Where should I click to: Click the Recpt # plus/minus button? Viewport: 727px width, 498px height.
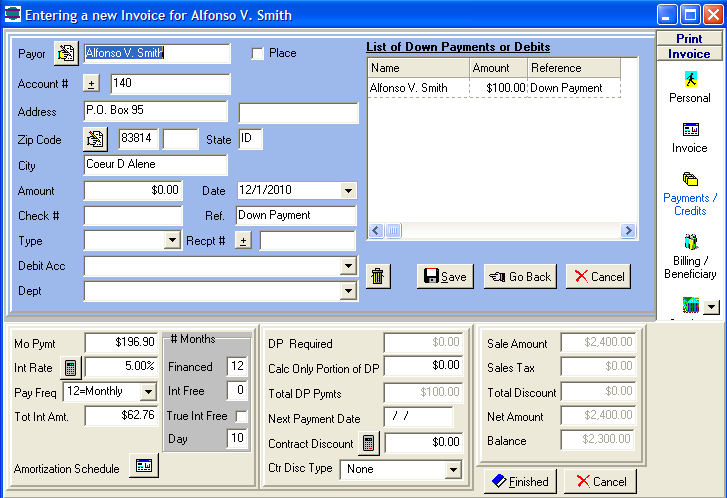243,240
